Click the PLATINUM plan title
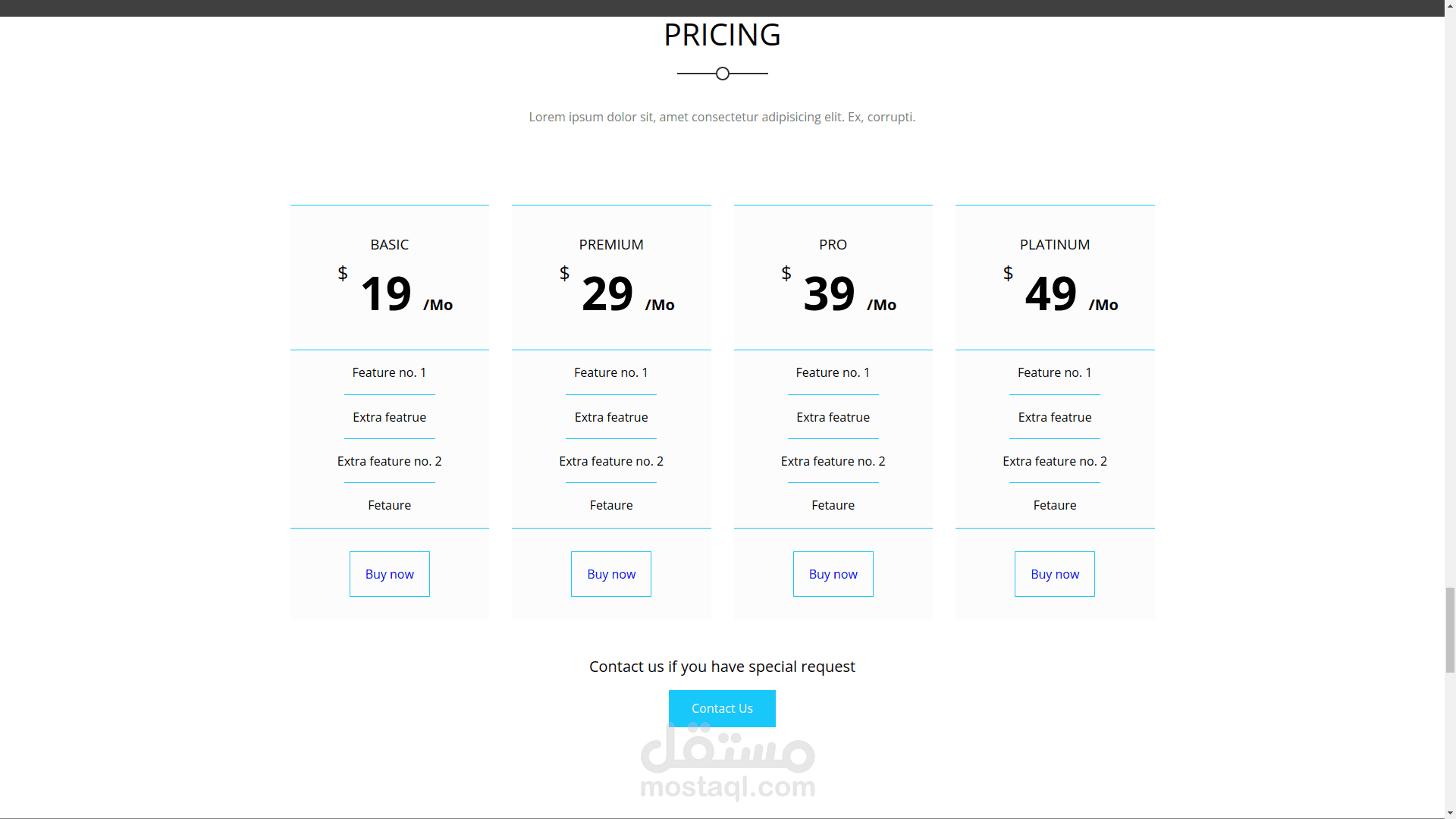Screen dimensions: 1456x819 coord(1054,244)
